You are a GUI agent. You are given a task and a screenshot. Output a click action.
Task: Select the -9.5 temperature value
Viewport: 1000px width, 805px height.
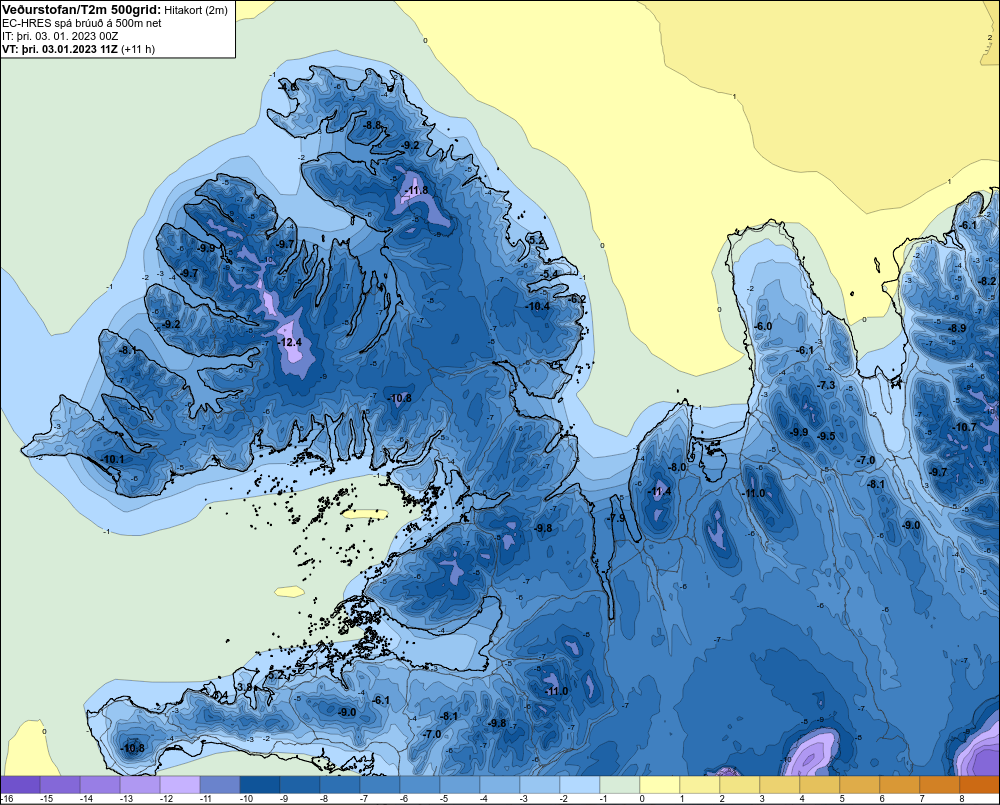[826, 436]
